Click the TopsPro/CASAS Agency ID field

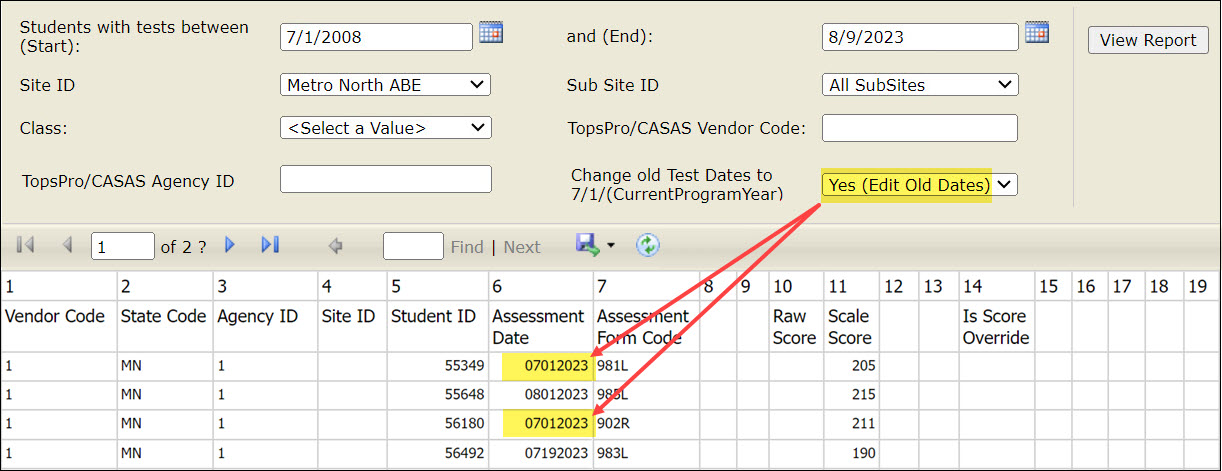(x=386, y=179)
